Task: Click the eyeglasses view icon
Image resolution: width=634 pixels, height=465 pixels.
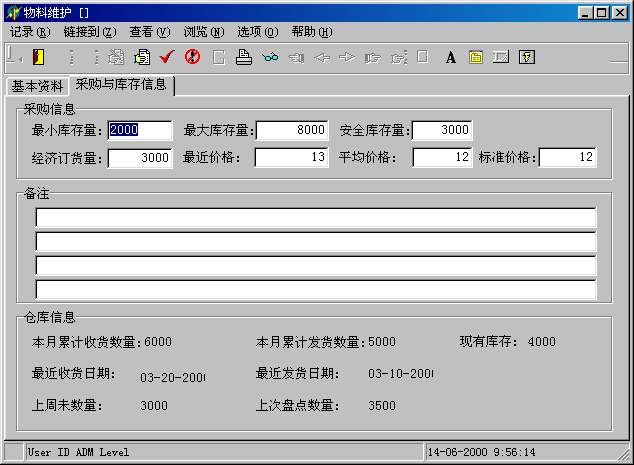Action: click(x=270, y=57)
